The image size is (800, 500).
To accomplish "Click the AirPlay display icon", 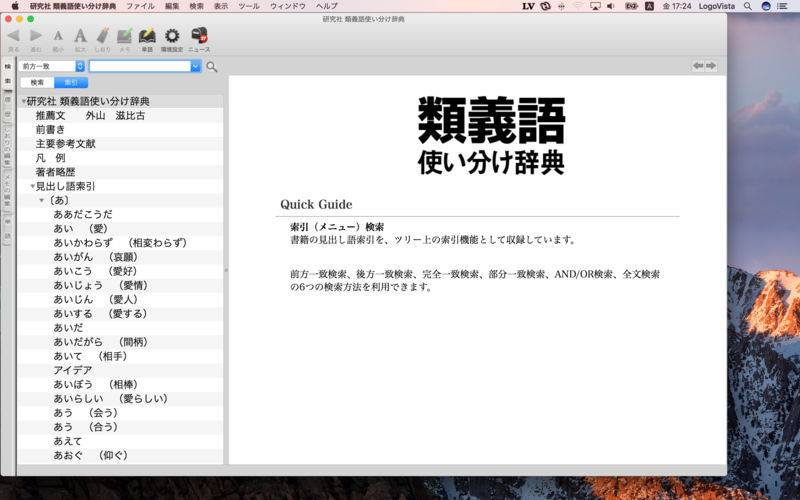I will click(595, 6).
